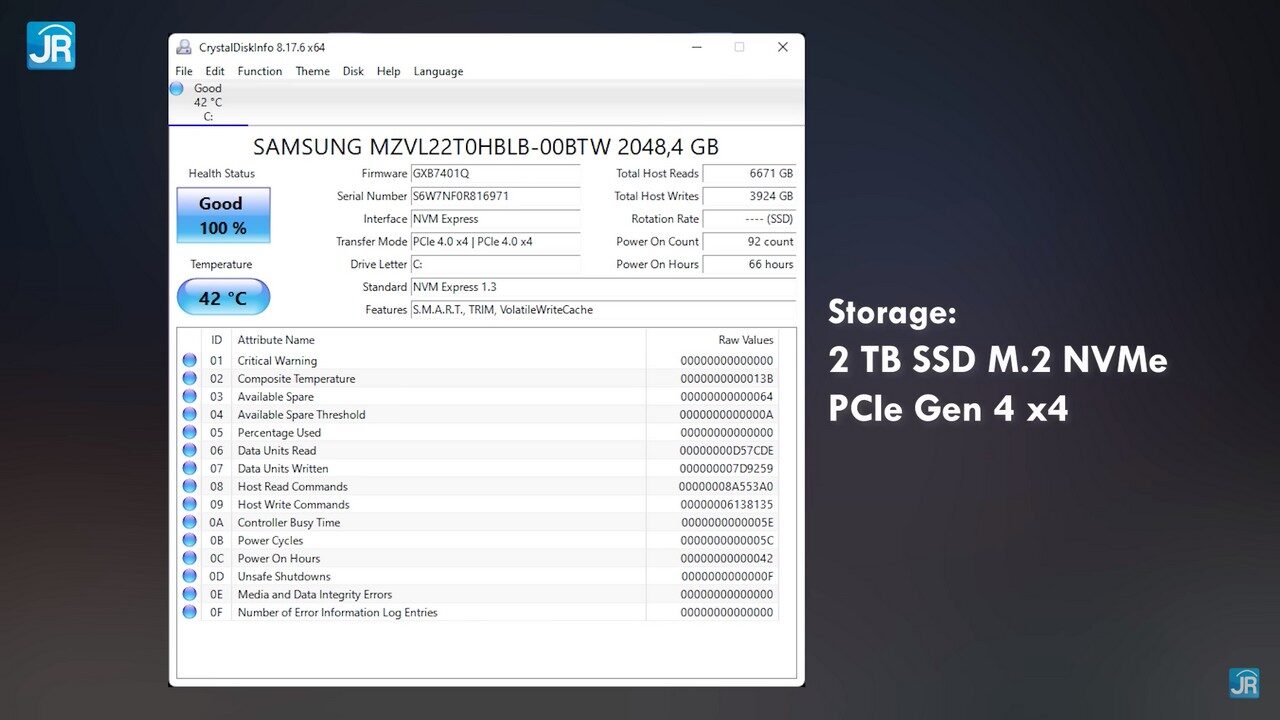This screenshot has height=720, width=1280.
Task: Select the C: drive tab showing Good 42°C
Action: [208, 102]
